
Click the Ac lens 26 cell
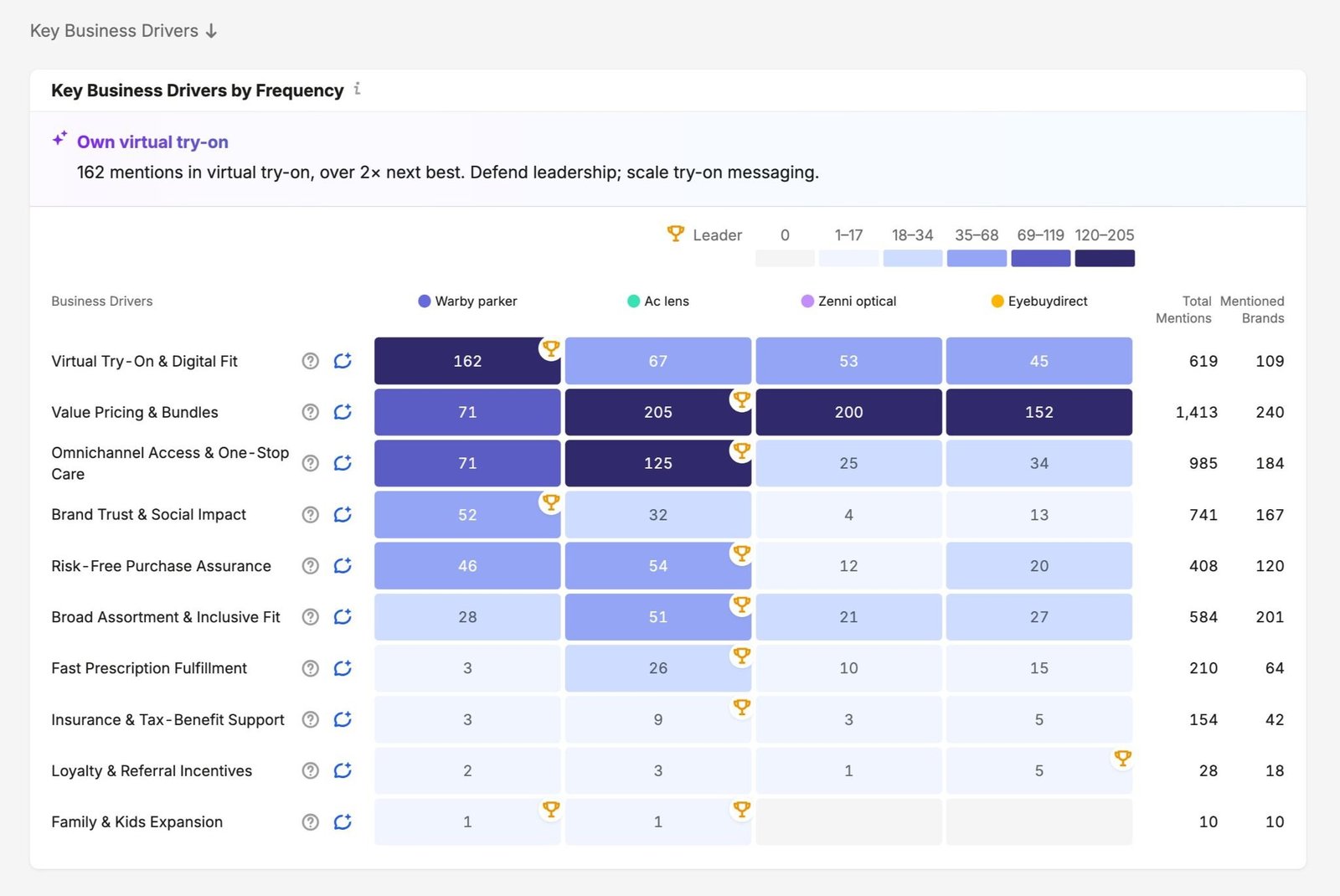pos(658,668)
